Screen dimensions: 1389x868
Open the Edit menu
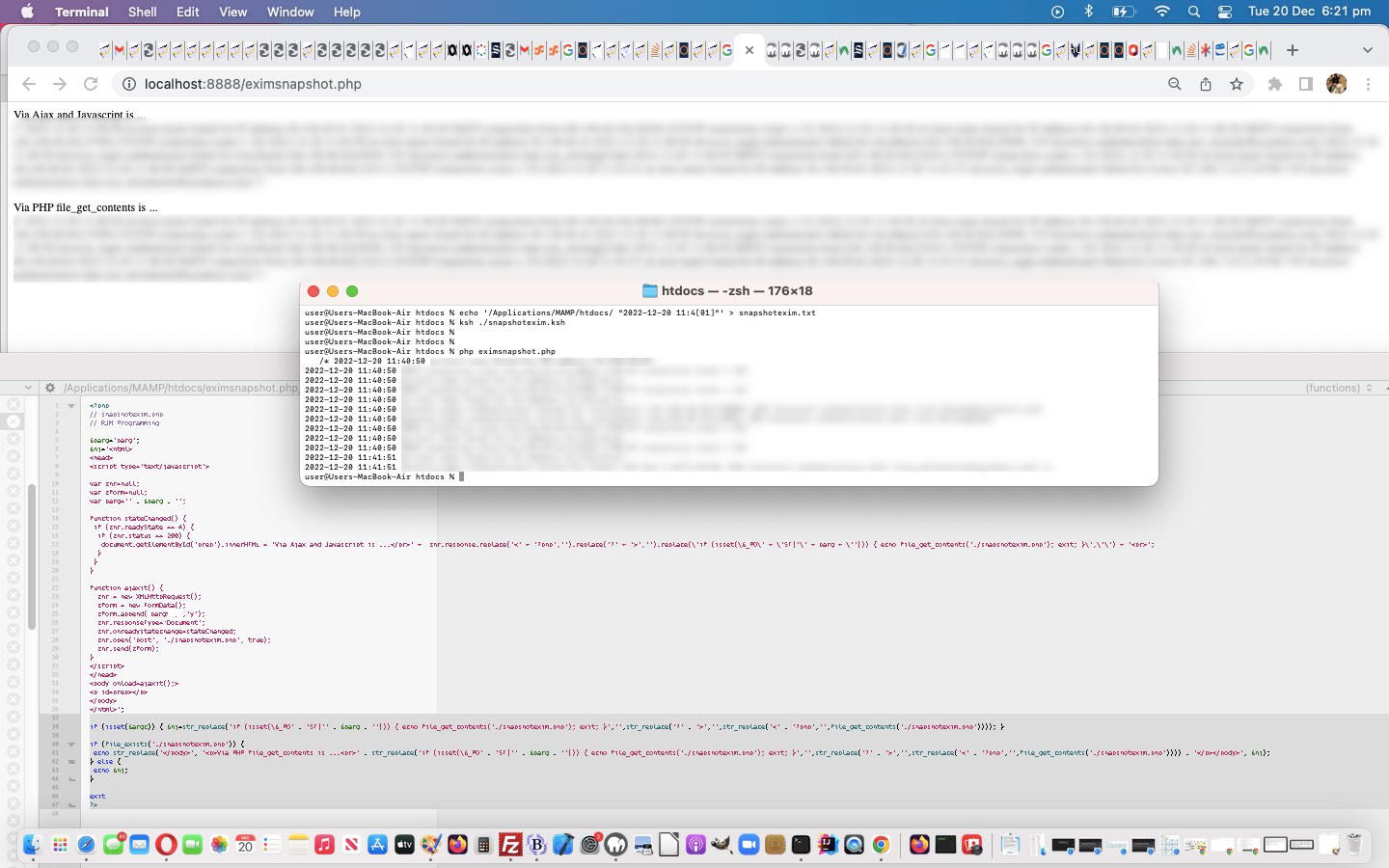point(188,12)
